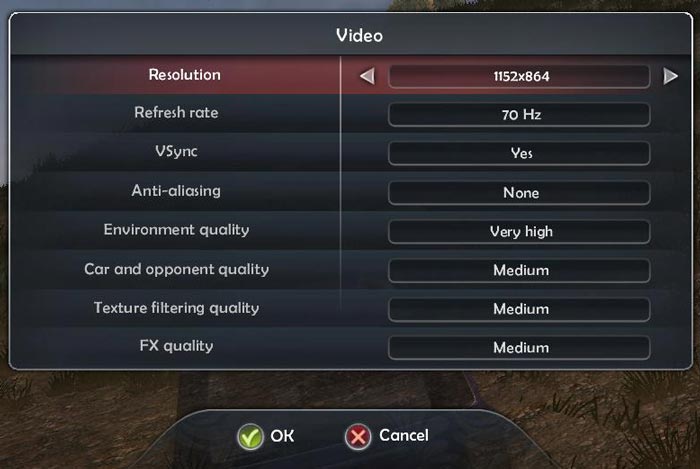
Task: Click the left arrow next to Resolution
Action: click(x=367, y=76)
